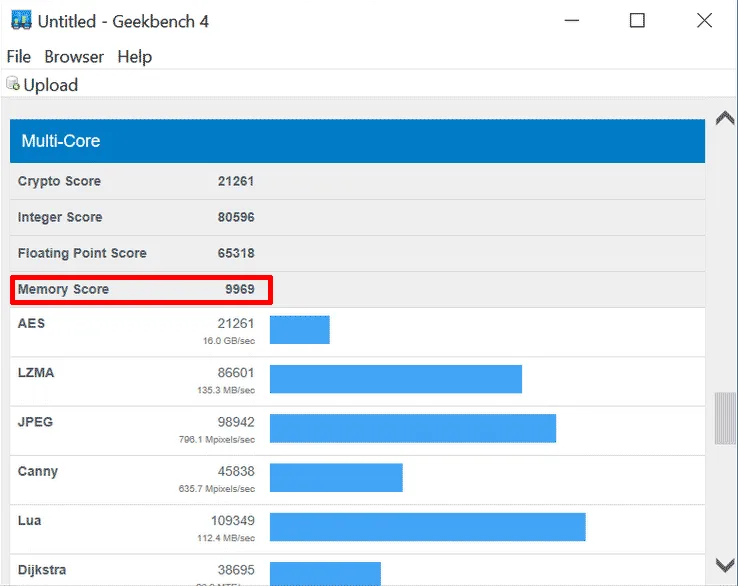Image resolution: width=738 pixels, height=586 pixels.
Task: Click the Dijkstra result bar
Action: [x=325, y=573]
